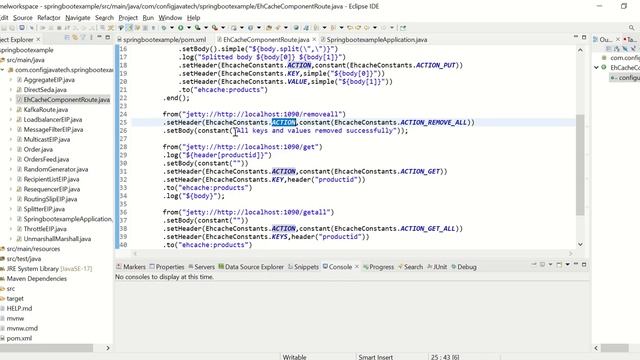This screenshot has width=640, height=360.
Task: Click Project Explorer horizontal scroll right arrow
Action: 108,348
